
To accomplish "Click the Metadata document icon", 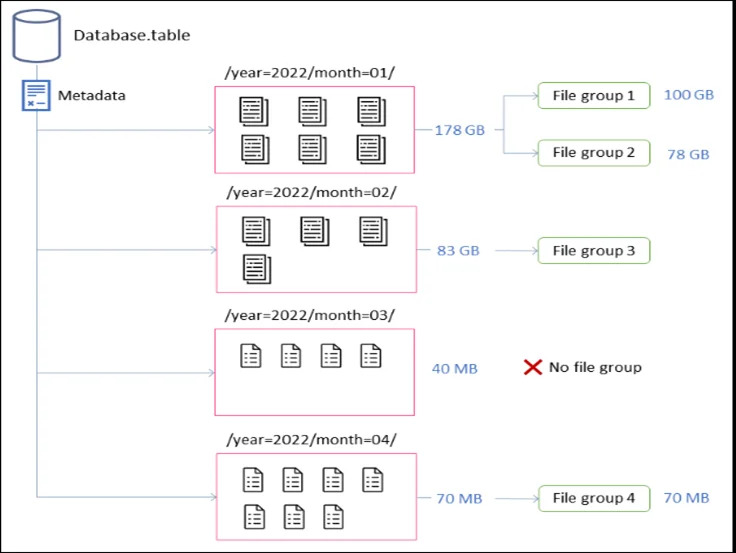I will [x=36, y=95].
